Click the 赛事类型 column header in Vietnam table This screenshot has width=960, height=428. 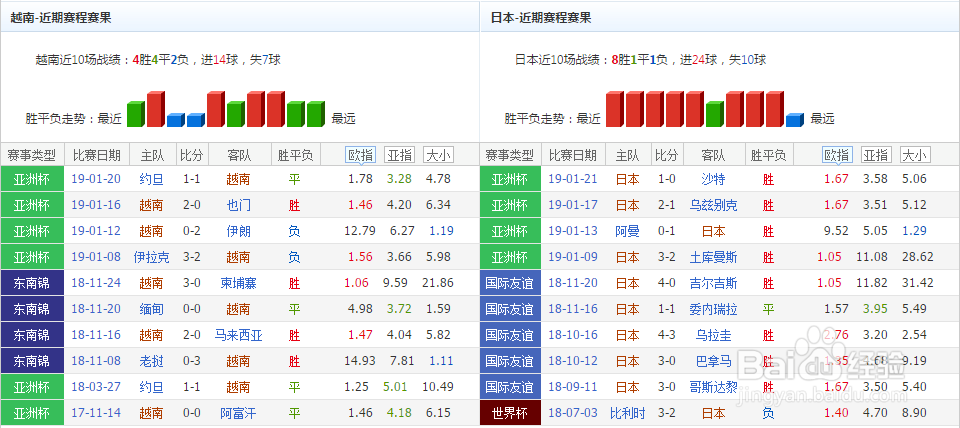pyautogui.click(x=31, y=155)
